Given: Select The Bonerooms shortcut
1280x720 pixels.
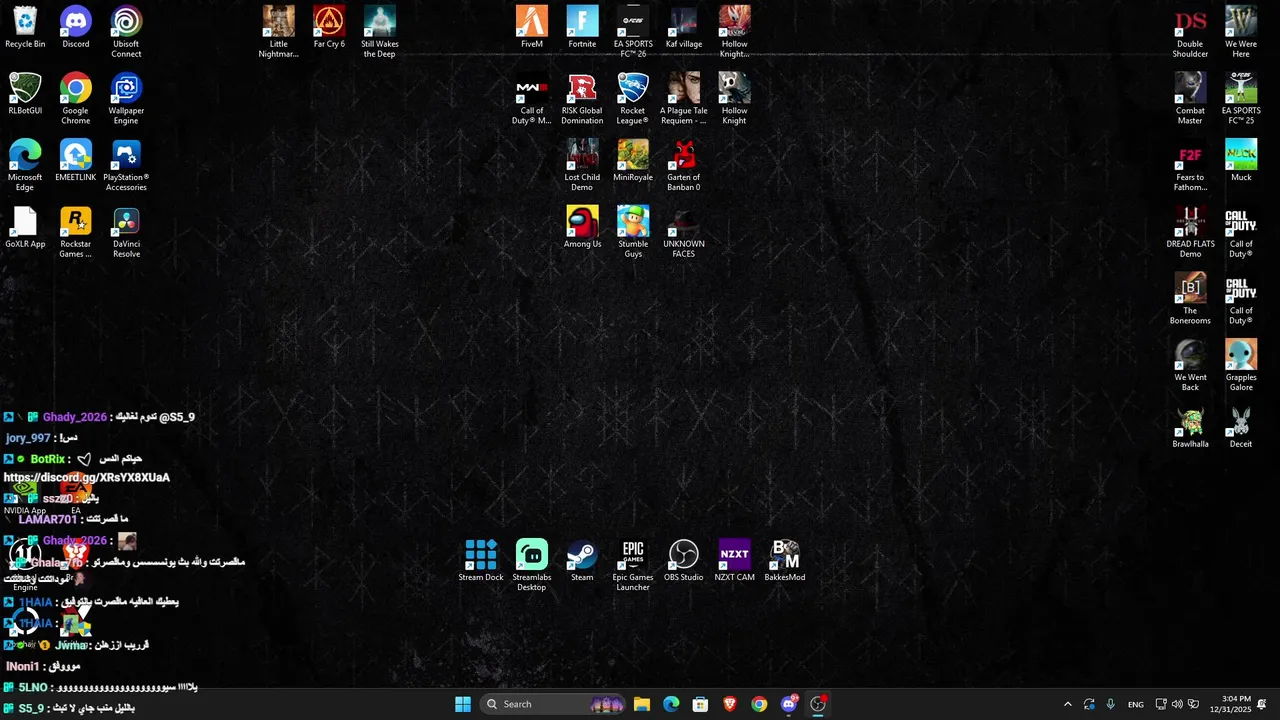Looking at the screenshot, I should pyautogui.click(x=1190, y=298).
